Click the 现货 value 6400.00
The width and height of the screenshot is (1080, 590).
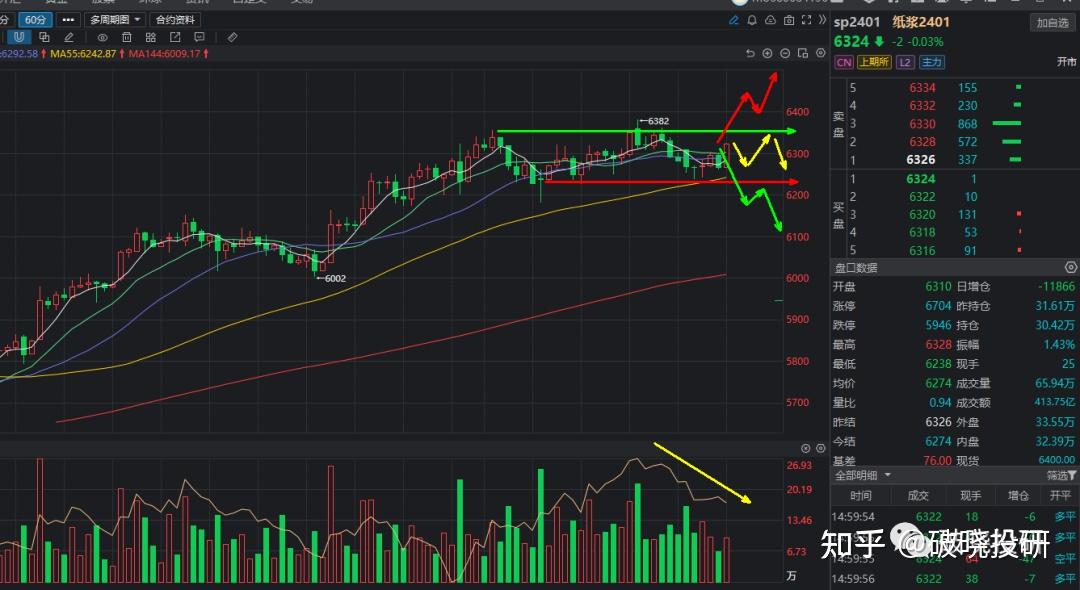click(1057, 460)
